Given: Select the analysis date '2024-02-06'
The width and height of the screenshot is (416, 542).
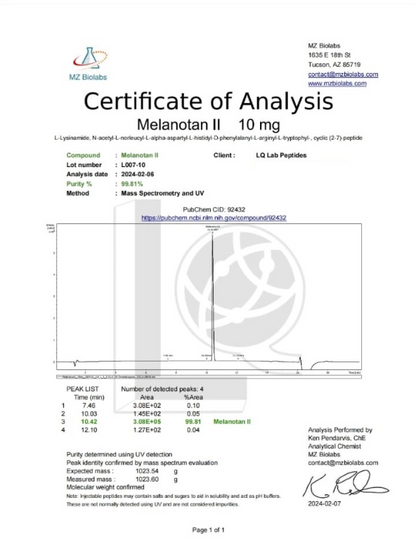Looking at the screenshot, I should [137, 174].
